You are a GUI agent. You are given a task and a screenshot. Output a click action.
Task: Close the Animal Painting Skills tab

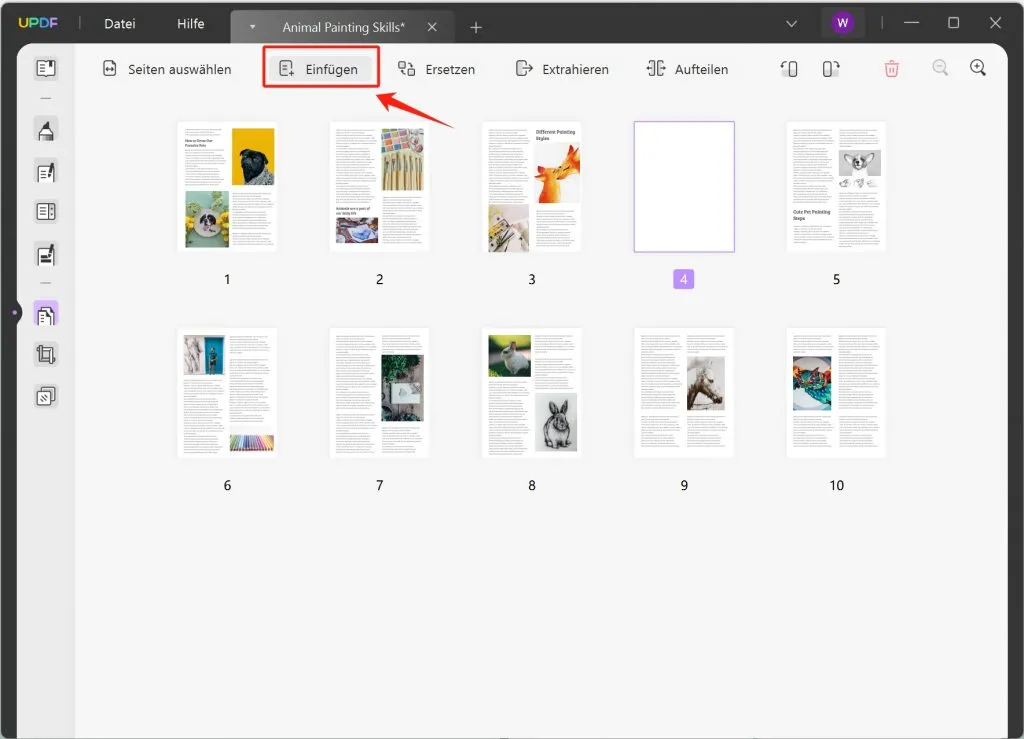pos(432,27)
